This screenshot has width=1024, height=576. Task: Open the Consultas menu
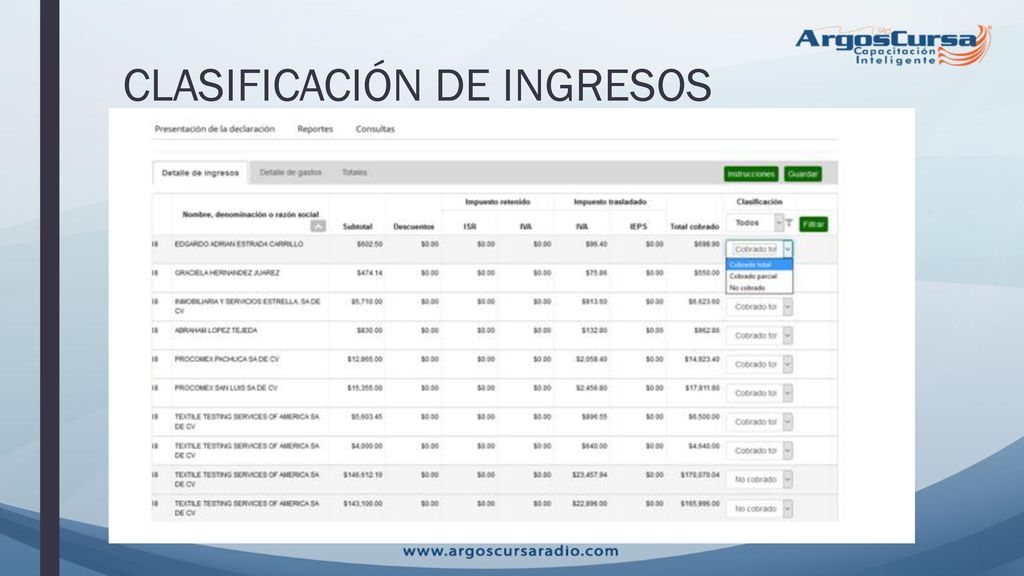375,129
